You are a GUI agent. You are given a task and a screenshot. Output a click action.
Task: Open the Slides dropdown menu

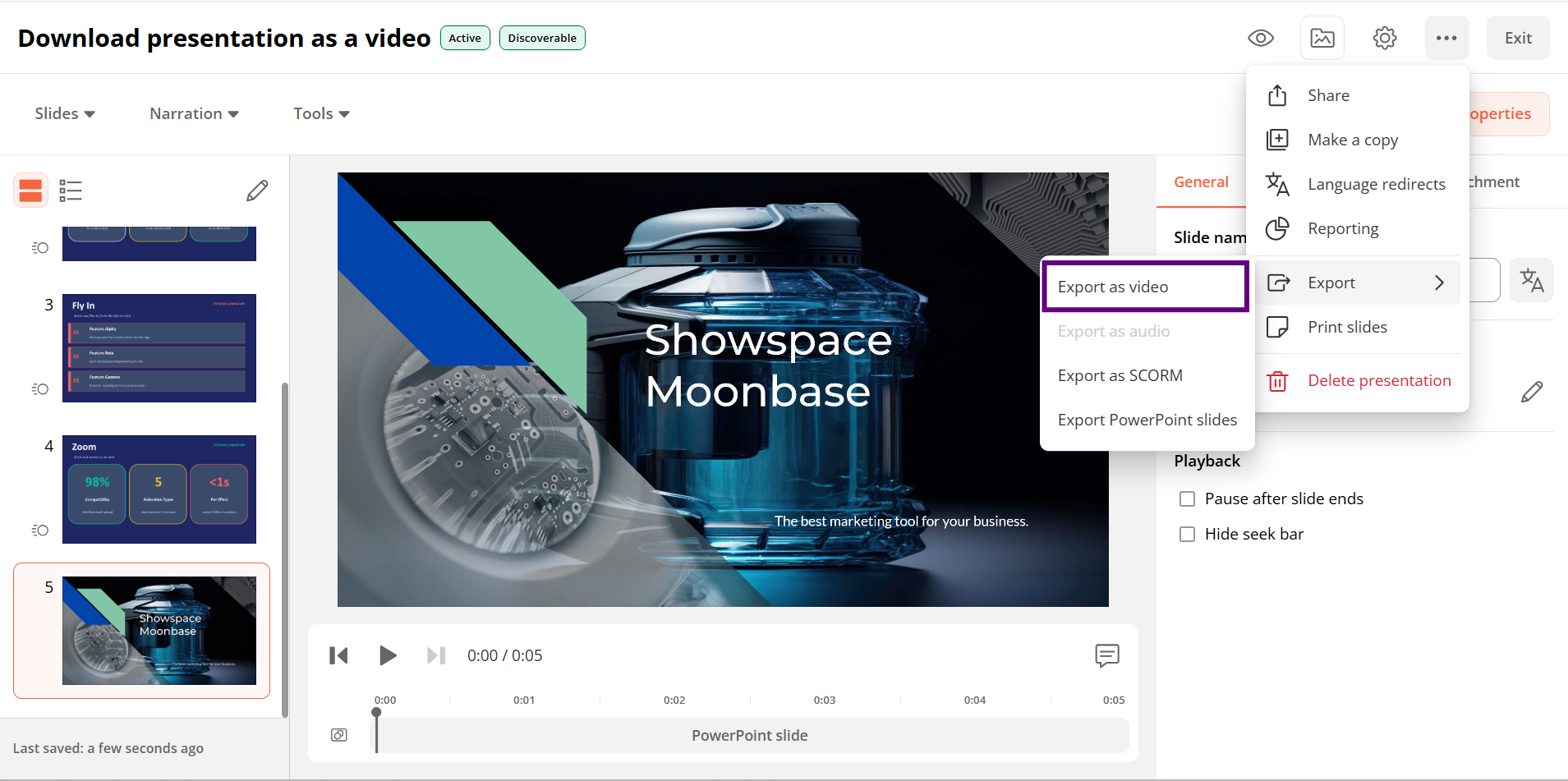tap(65, 113)
